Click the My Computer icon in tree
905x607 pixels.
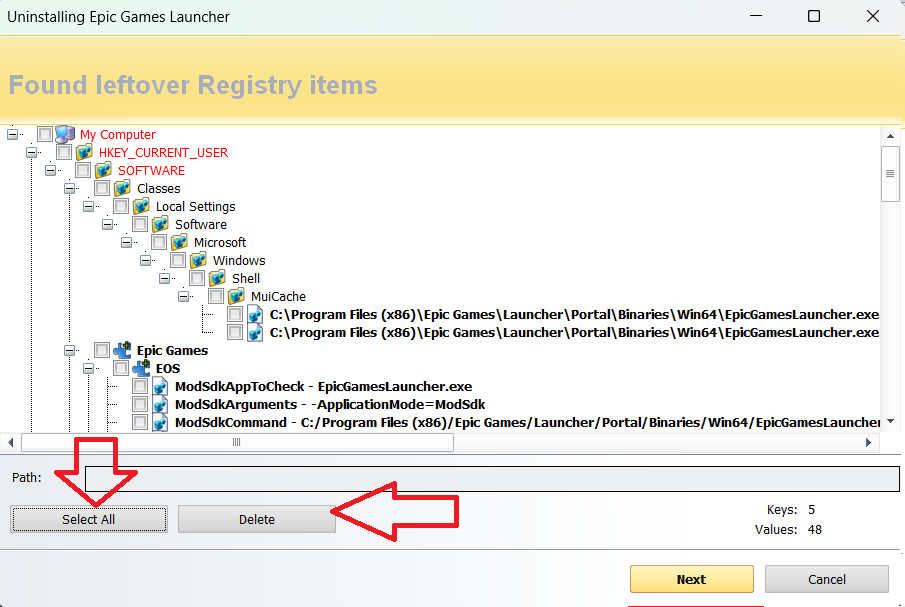[65, 134]
